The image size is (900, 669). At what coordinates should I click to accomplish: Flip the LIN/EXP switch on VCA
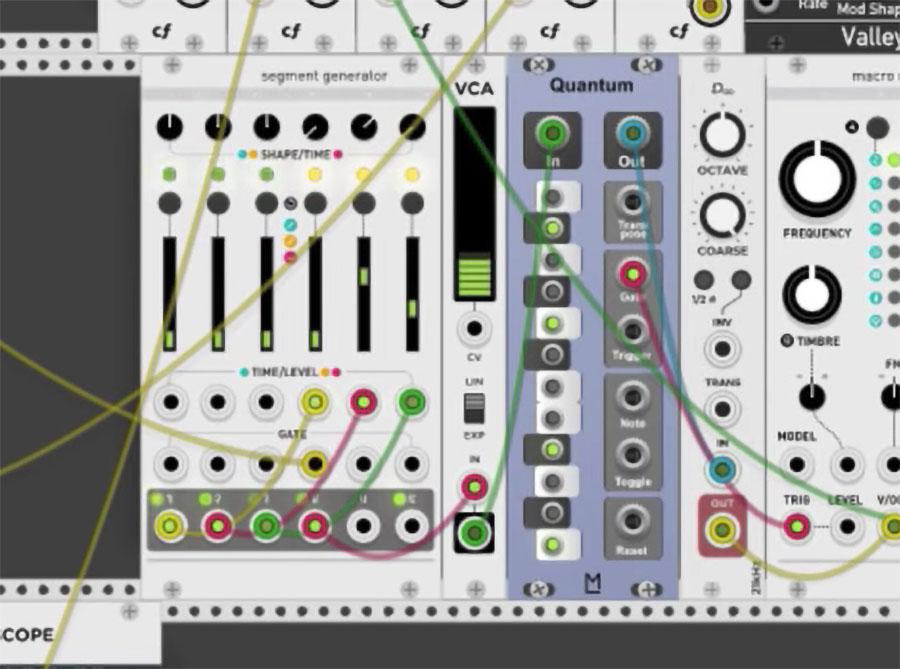coord(474,409)
